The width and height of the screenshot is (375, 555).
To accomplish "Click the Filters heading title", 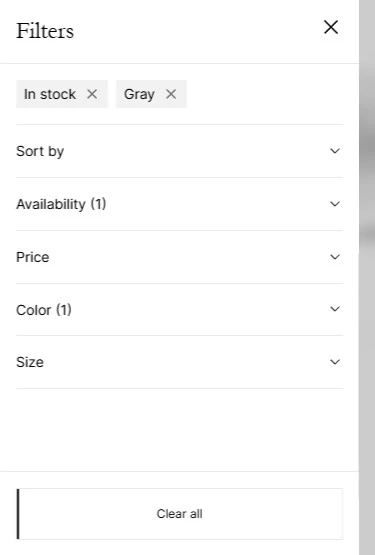I will [45, 31].
